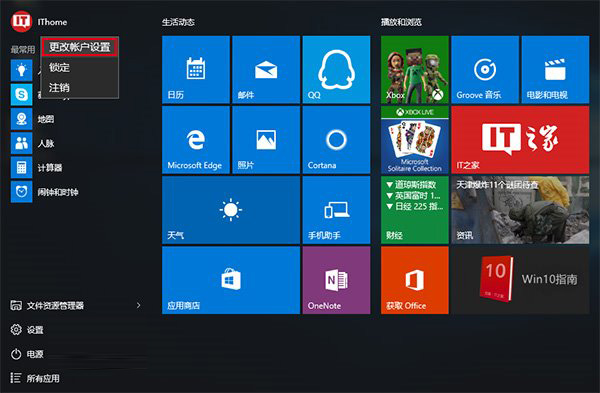This screenshot has width=600, height=393.
Task: Open the 资讯 news tile
Action: coord(520,210)
